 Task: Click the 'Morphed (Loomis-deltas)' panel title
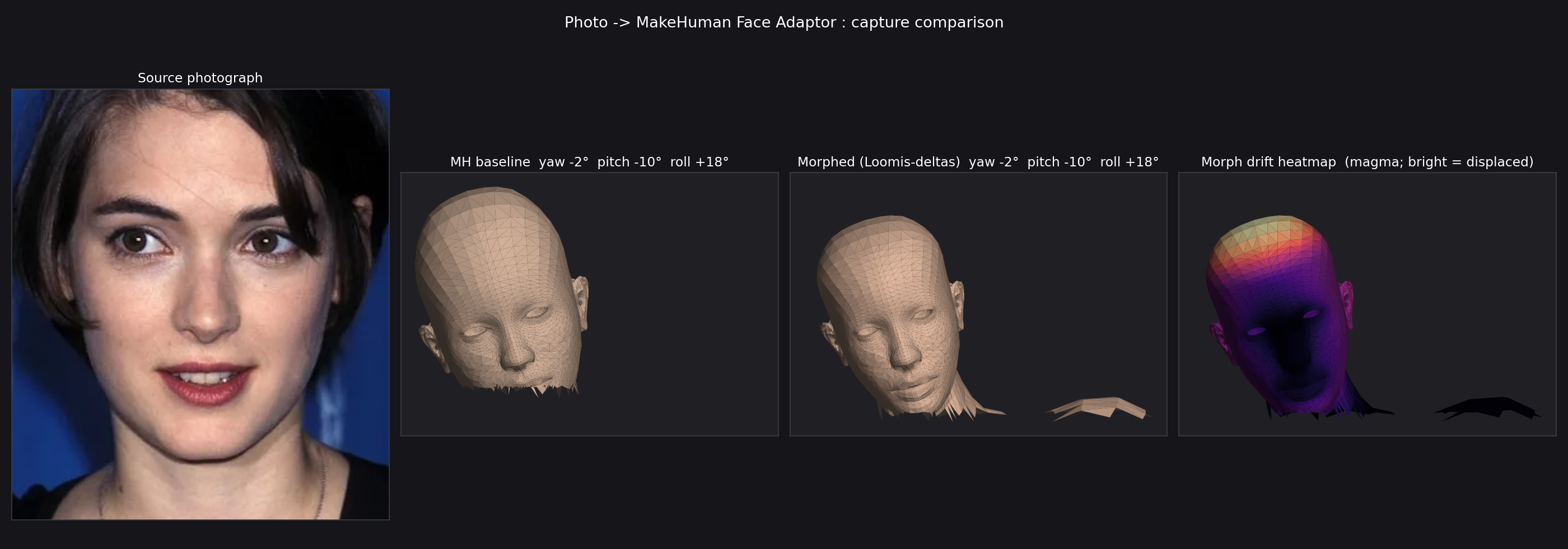point(978,162)
